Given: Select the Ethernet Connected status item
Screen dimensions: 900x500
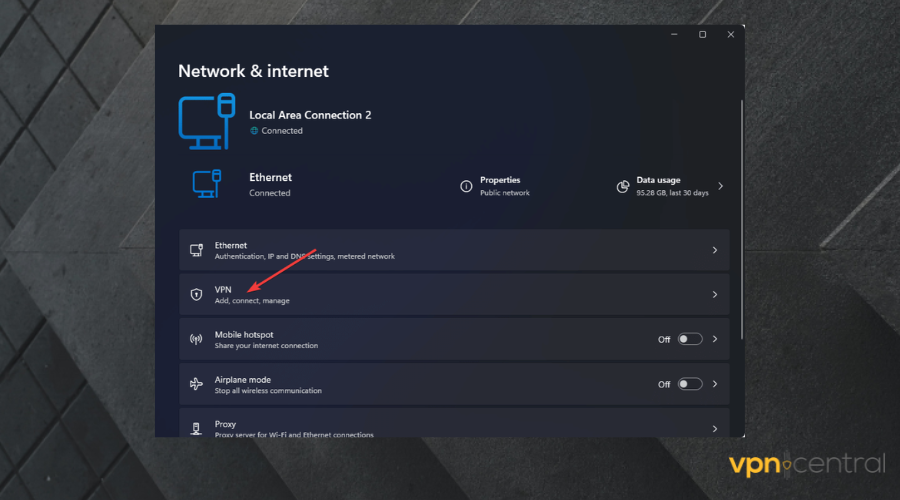Looking at the screenshot, I should [x=269, y=185].
